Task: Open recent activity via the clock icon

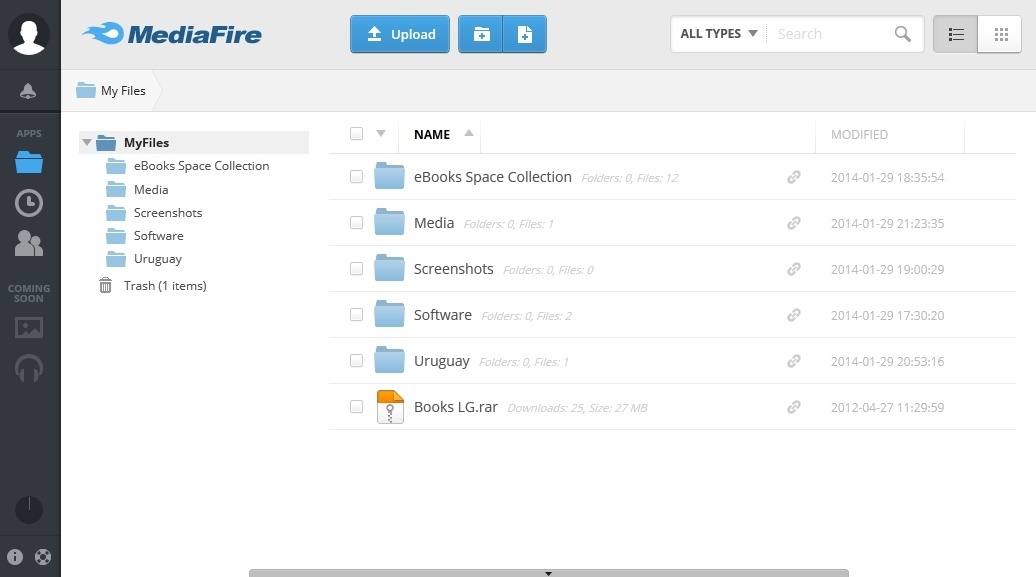Action: (29, 202)
